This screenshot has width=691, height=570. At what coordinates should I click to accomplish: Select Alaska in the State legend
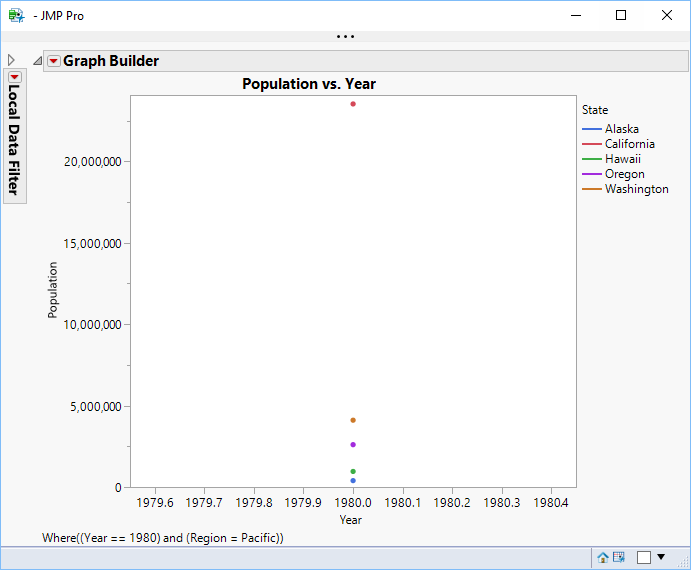(x=621, y=129)
